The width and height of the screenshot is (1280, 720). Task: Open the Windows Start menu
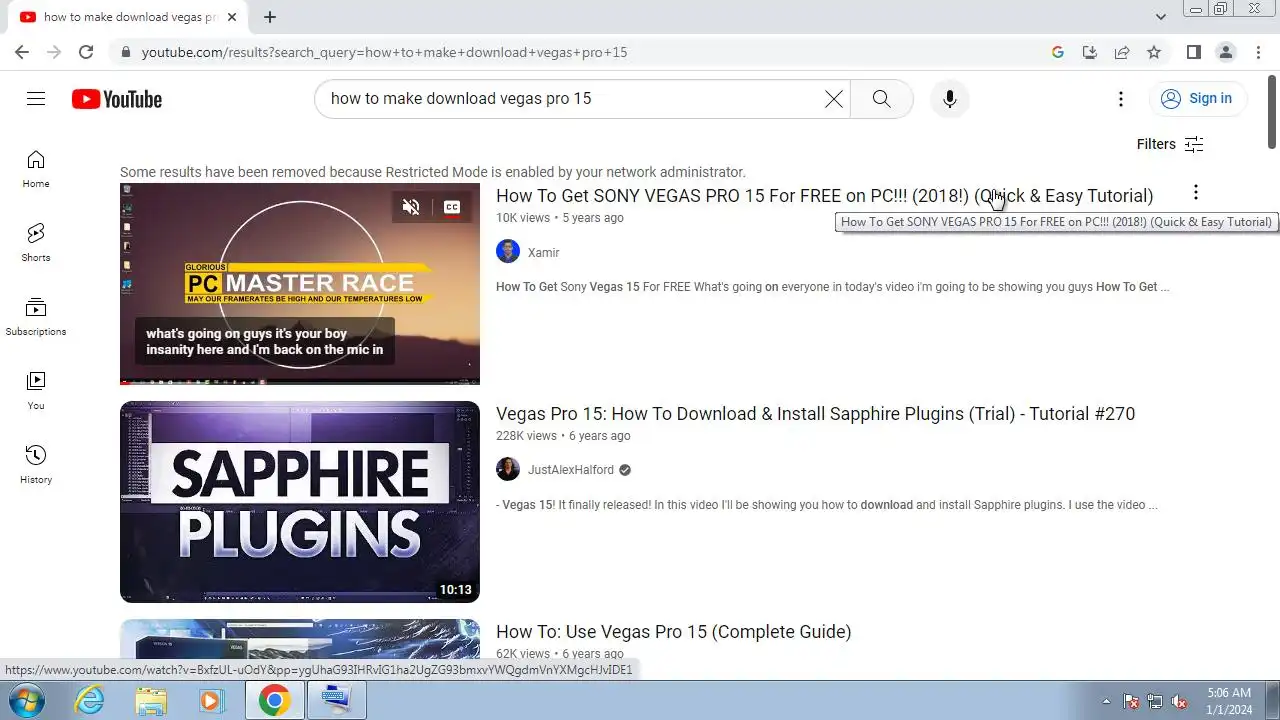[27, 700]
